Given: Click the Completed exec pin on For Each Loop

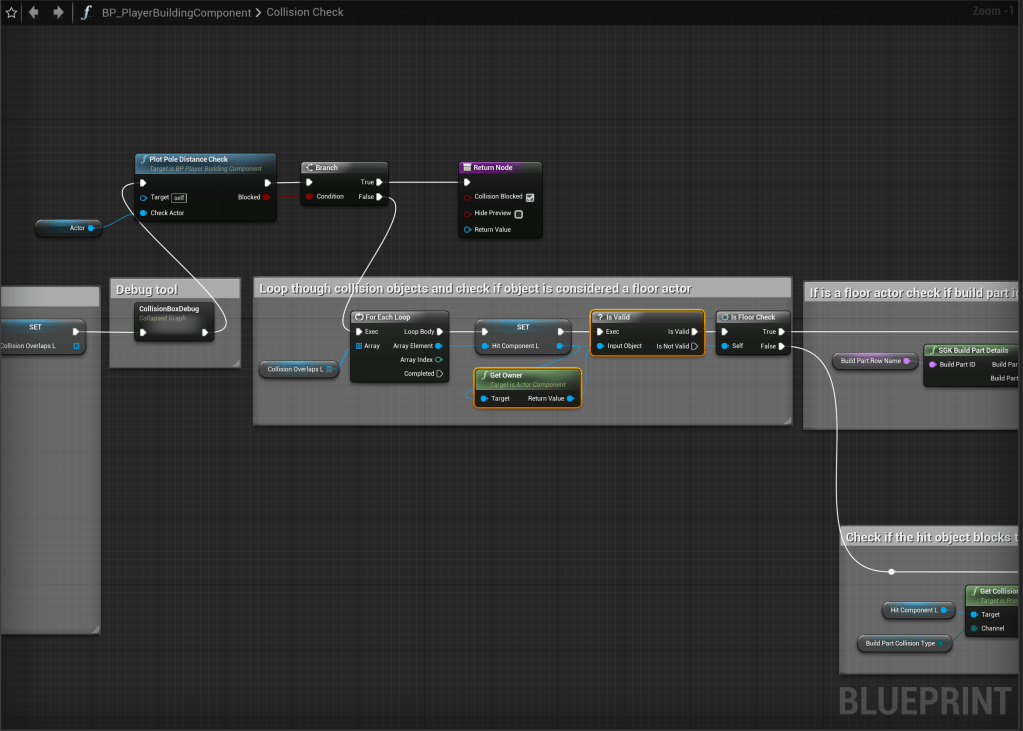Looking at the screenshot, I should [439, 374].
